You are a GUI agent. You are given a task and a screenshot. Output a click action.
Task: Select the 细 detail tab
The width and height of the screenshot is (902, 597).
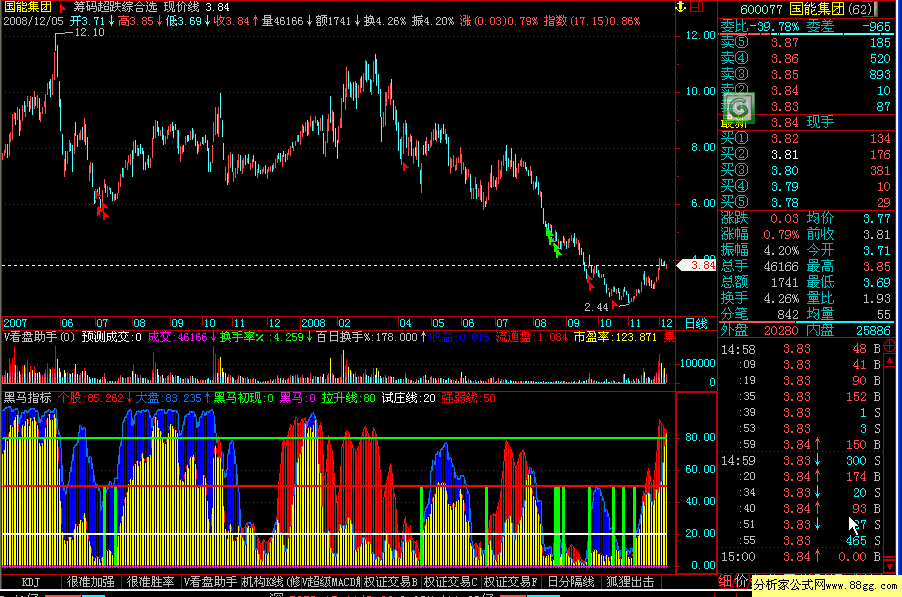pos(727,581)
